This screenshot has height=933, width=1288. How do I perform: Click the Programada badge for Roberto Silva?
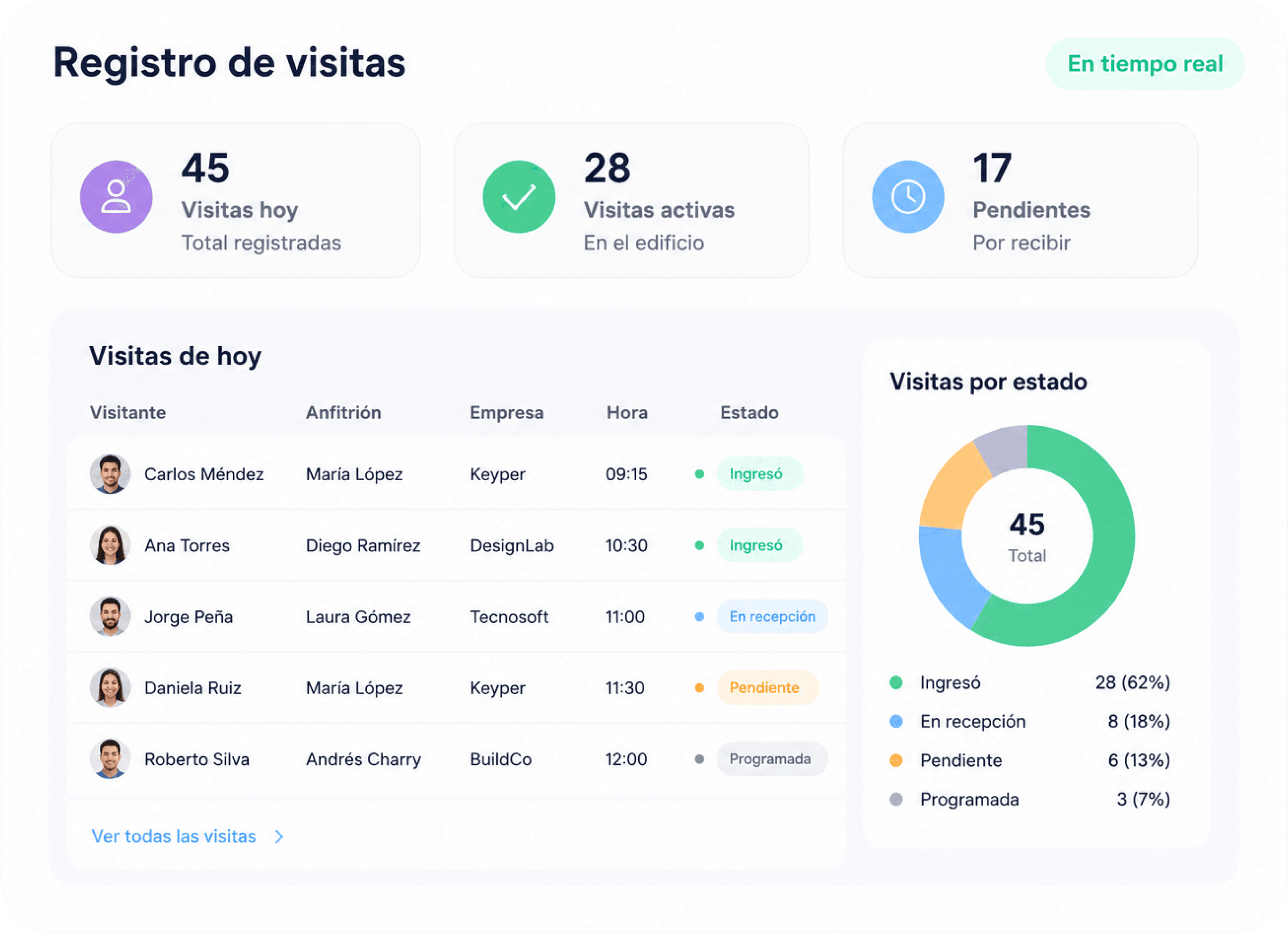click(x=772, y=759)
